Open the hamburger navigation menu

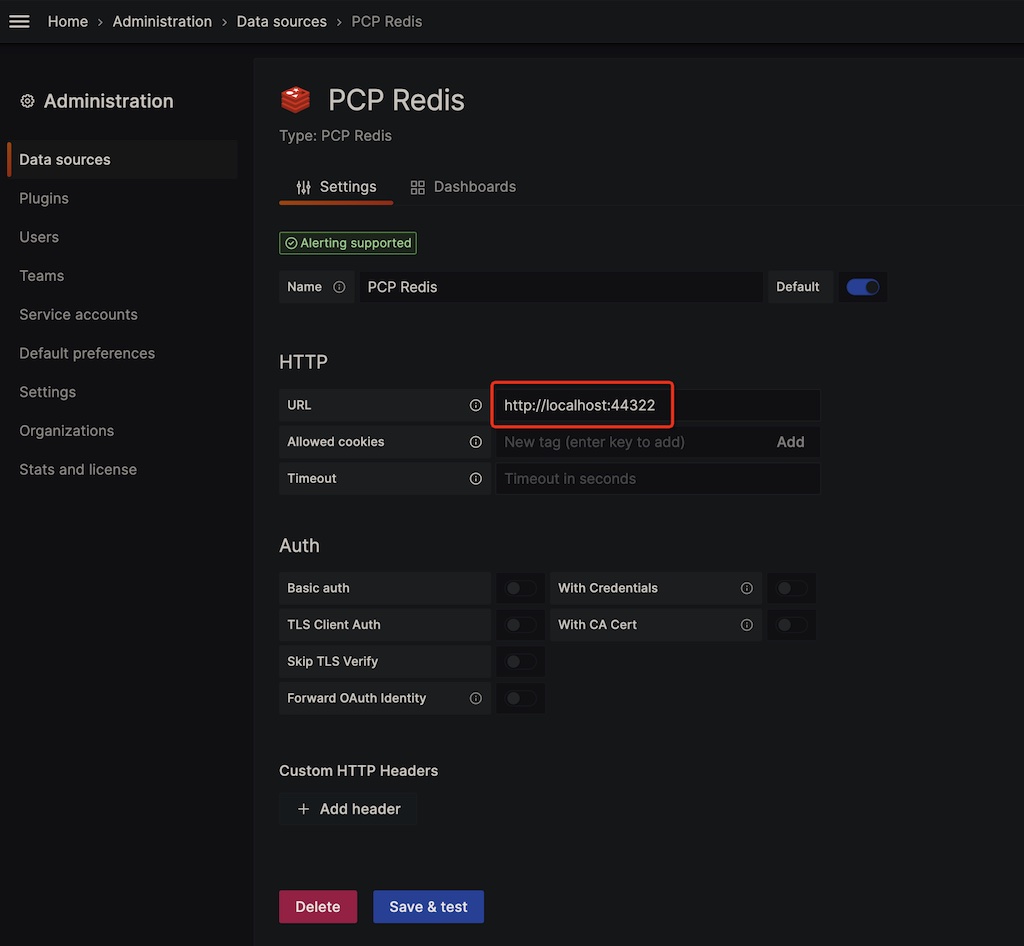19,22
